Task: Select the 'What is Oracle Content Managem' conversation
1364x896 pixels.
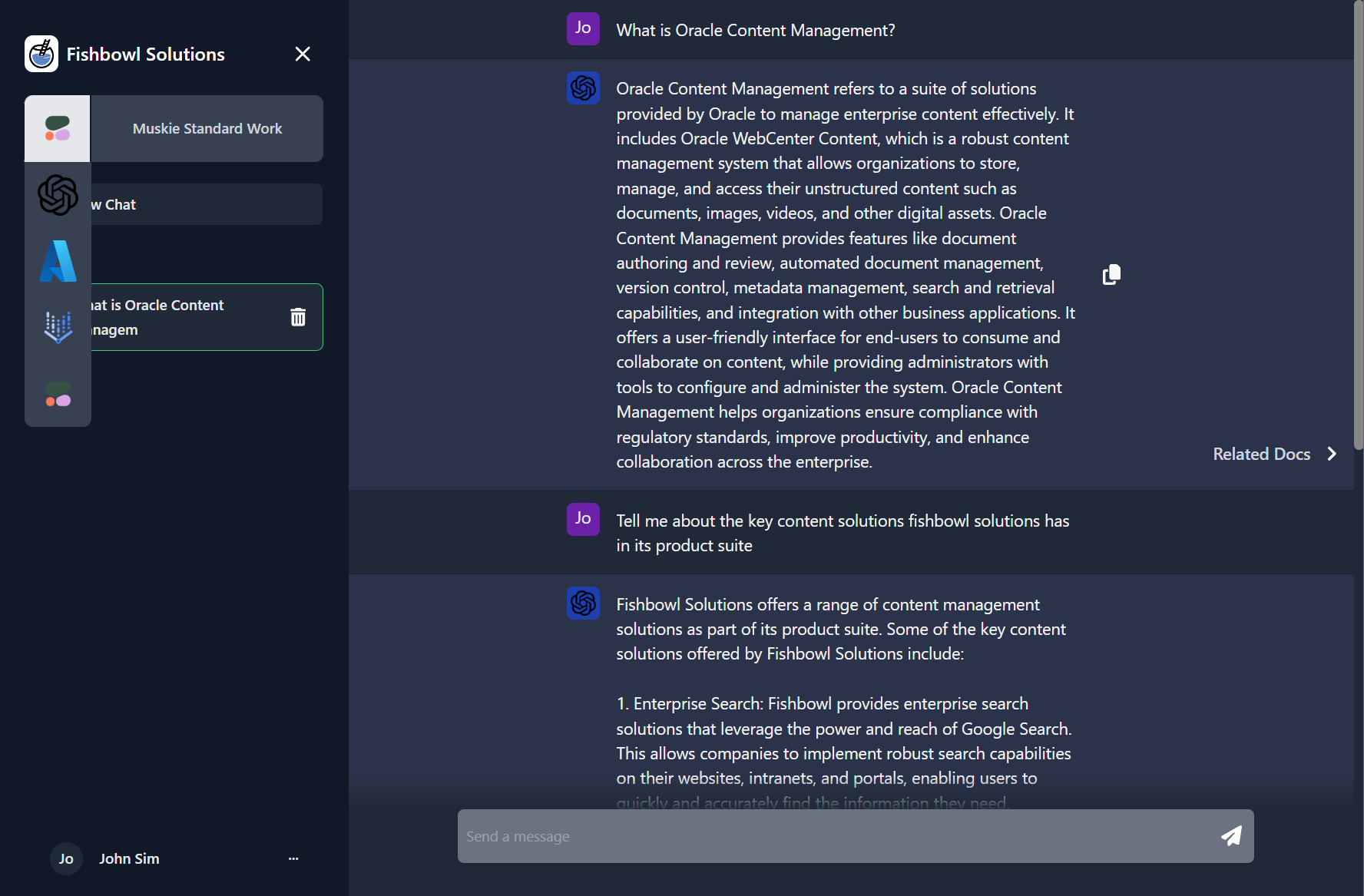Action: click(184, 316)
